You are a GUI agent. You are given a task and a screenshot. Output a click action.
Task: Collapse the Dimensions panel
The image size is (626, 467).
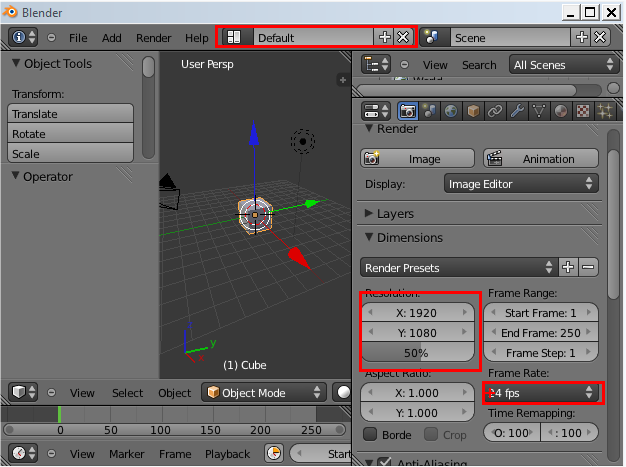(369, 237)
